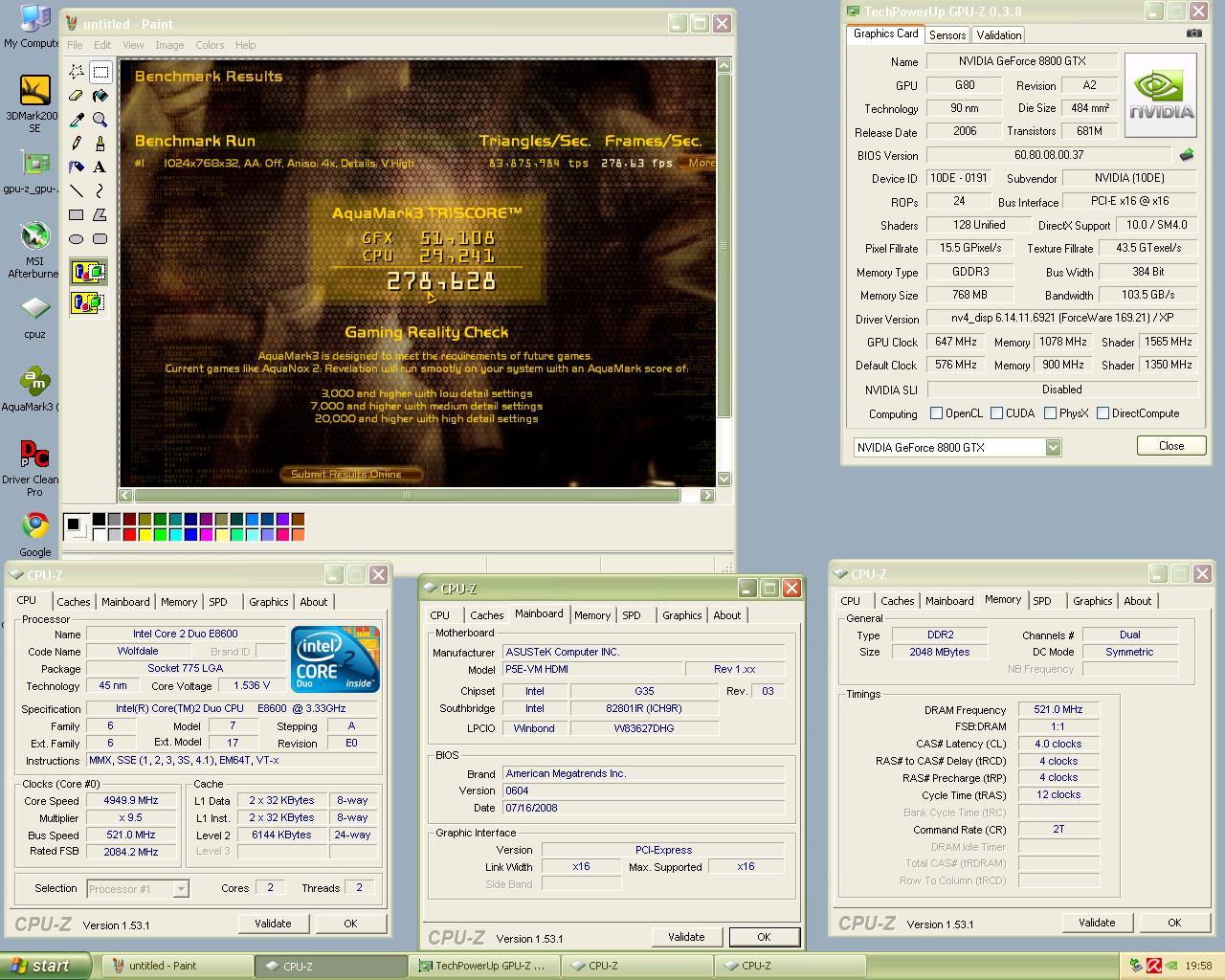
Task: Open the Graphics tab in right CPU-Z window
Action: click(x=1093, y=601)
